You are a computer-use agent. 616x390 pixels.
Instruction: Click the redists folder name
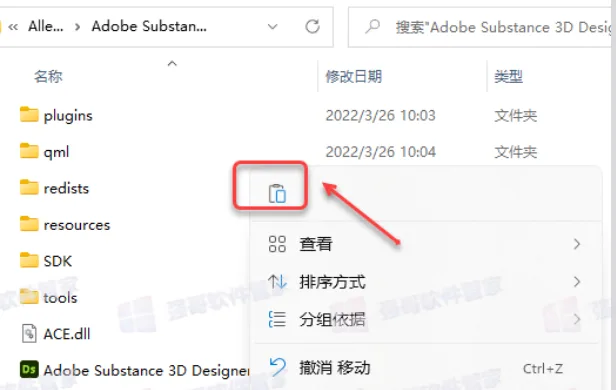coord(66,189)
